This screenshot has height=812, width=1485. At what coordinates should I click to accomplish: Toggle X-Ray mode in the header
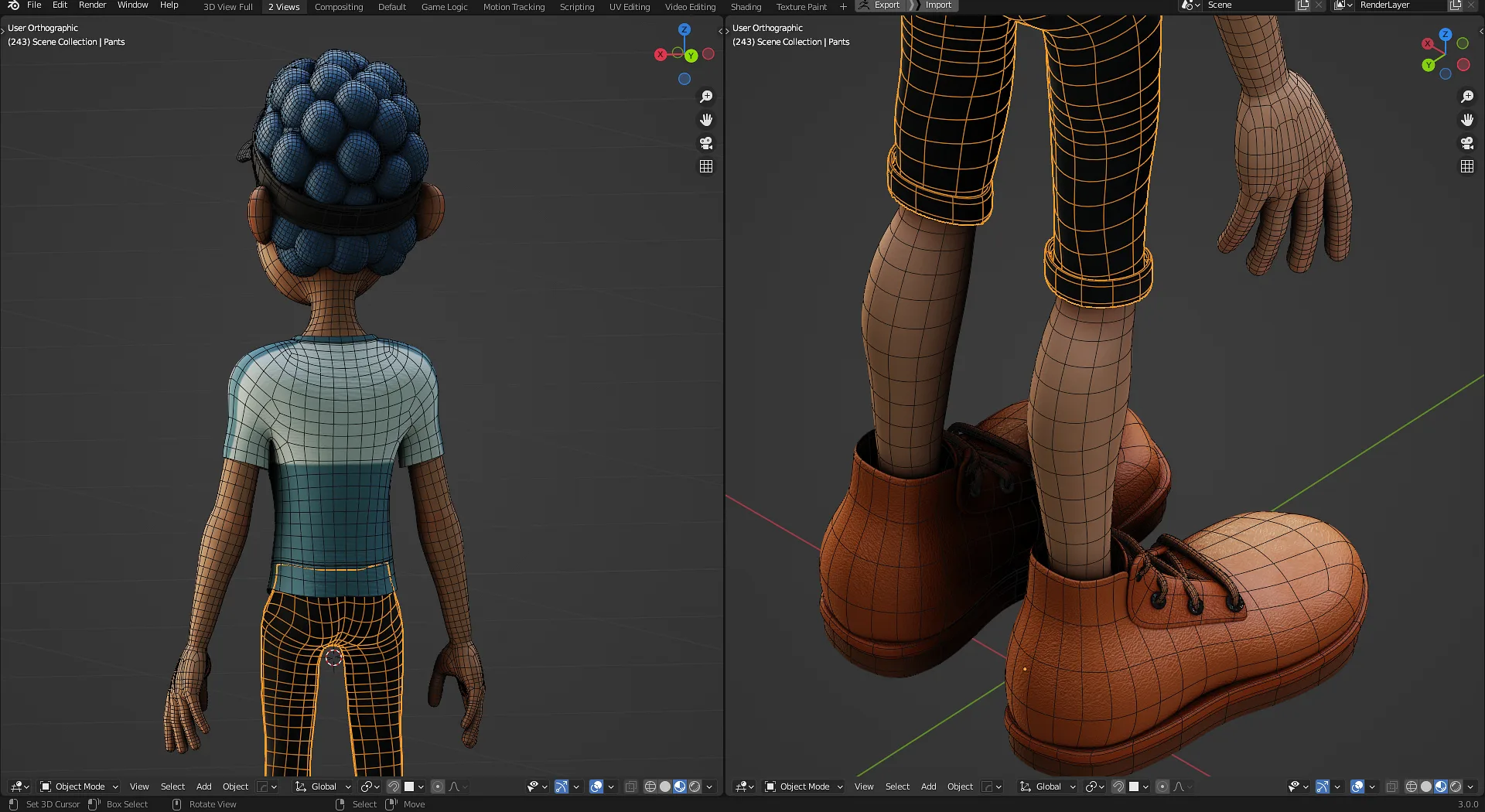click(630, 786)
